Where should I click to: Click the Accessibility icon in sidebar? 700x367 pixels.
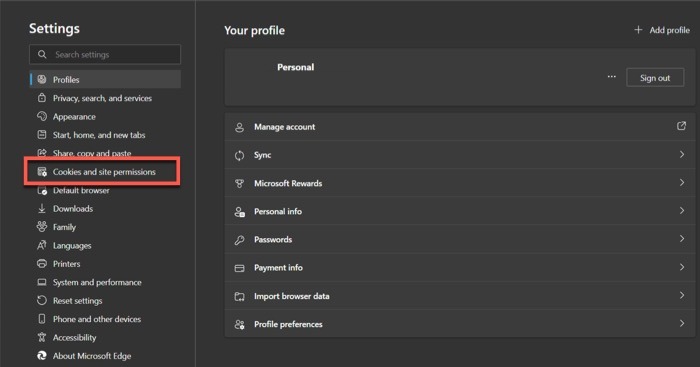(42, 337)
